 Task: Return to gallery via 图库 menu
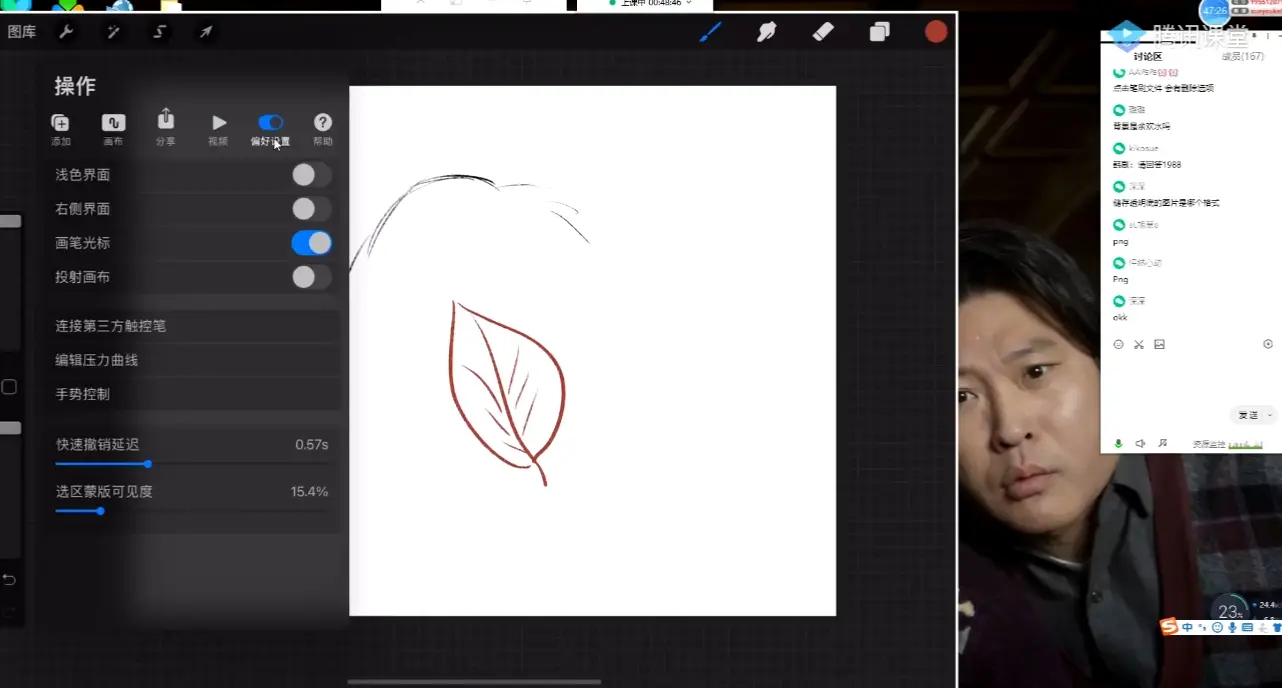pos(22,31)
